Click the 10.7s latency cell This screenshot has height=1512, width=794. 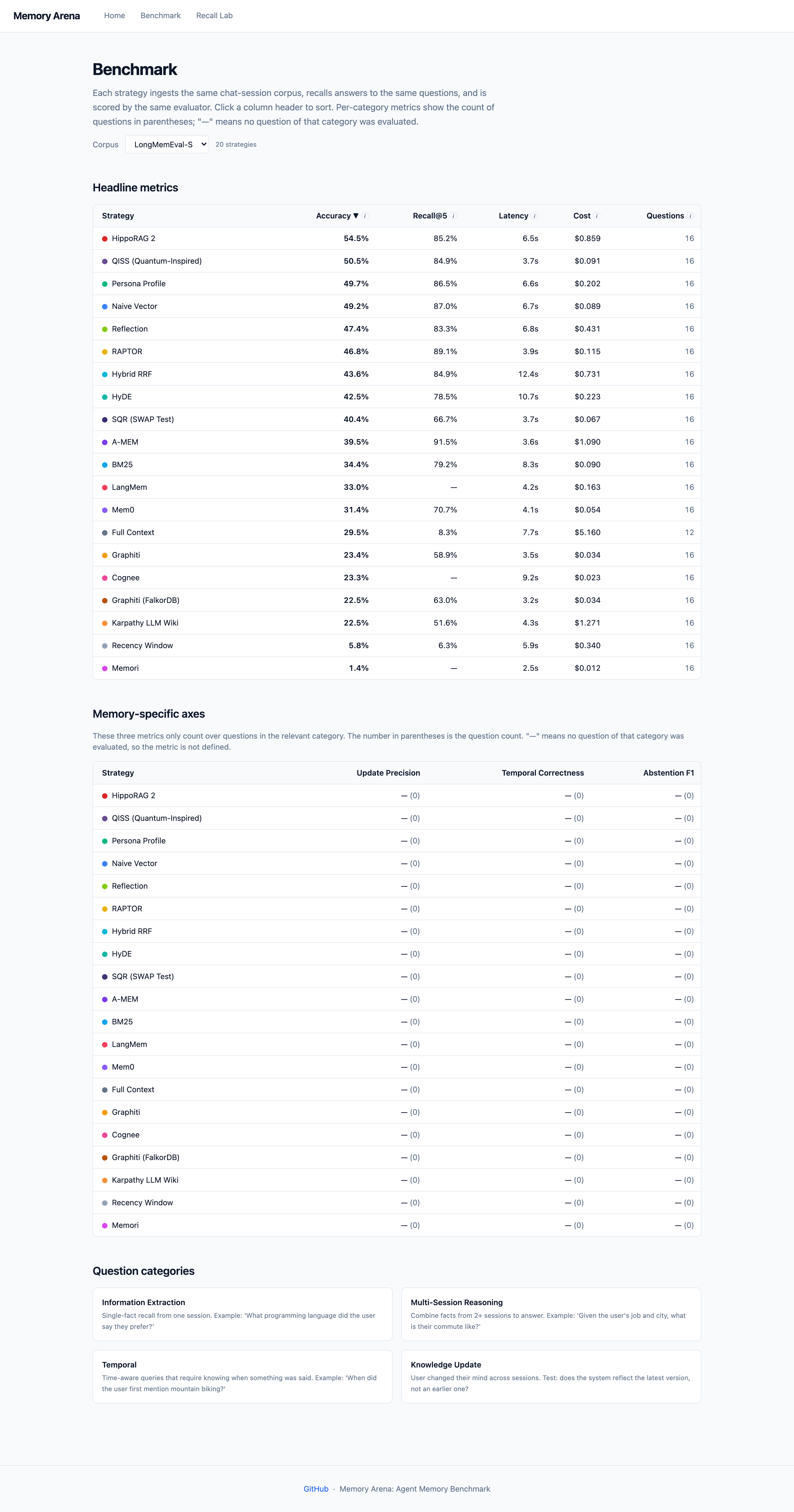click(x=528, y=397)
